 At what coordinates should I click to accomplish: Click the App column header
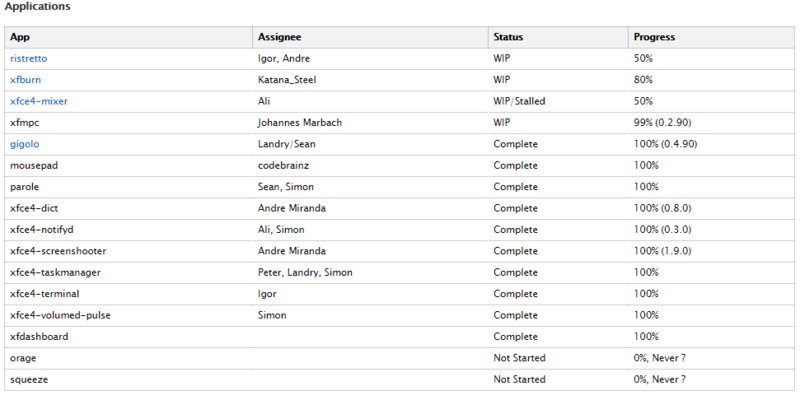pyautogui.click(x=19, y=37)
